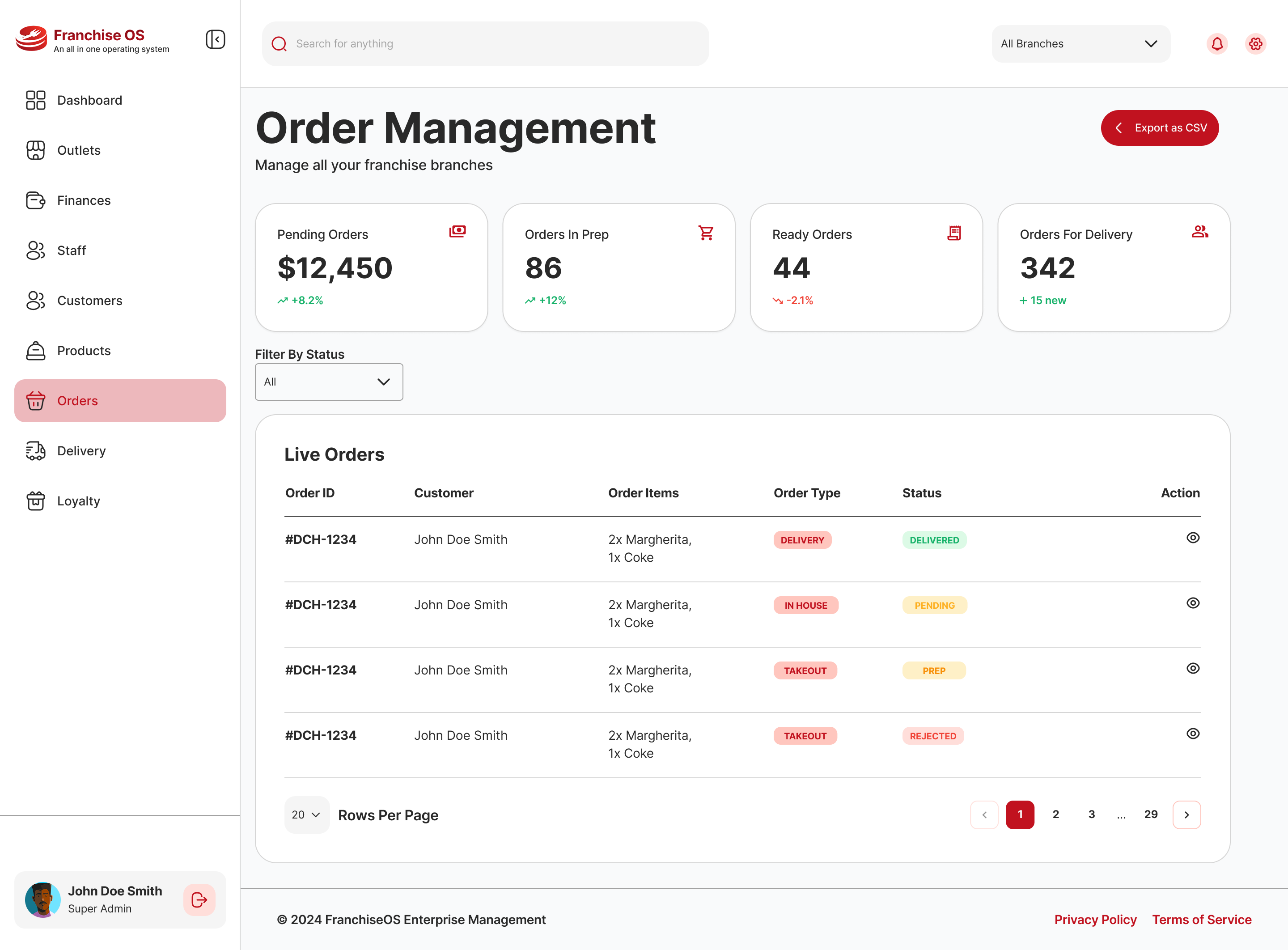Navigate to the Loyalty section
This screenshot has height=950, width=1288.
[x=79, y=500]
